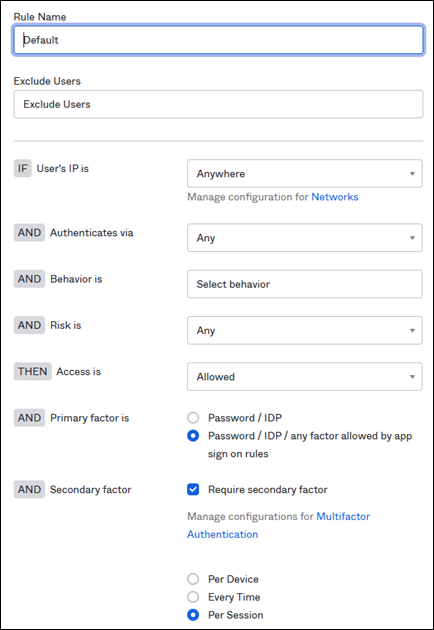Open the Risk is dropdown
Screen dimensions: 434x630
305,330
